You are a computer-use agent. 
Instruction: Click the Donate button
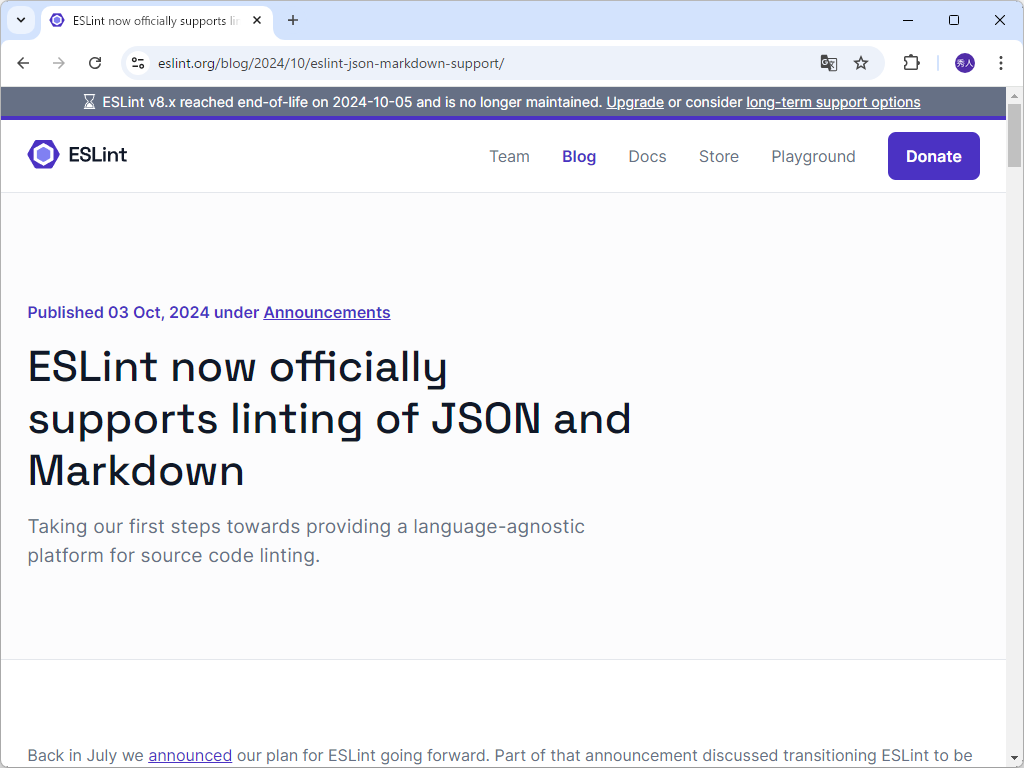click(x=933, y=156)
